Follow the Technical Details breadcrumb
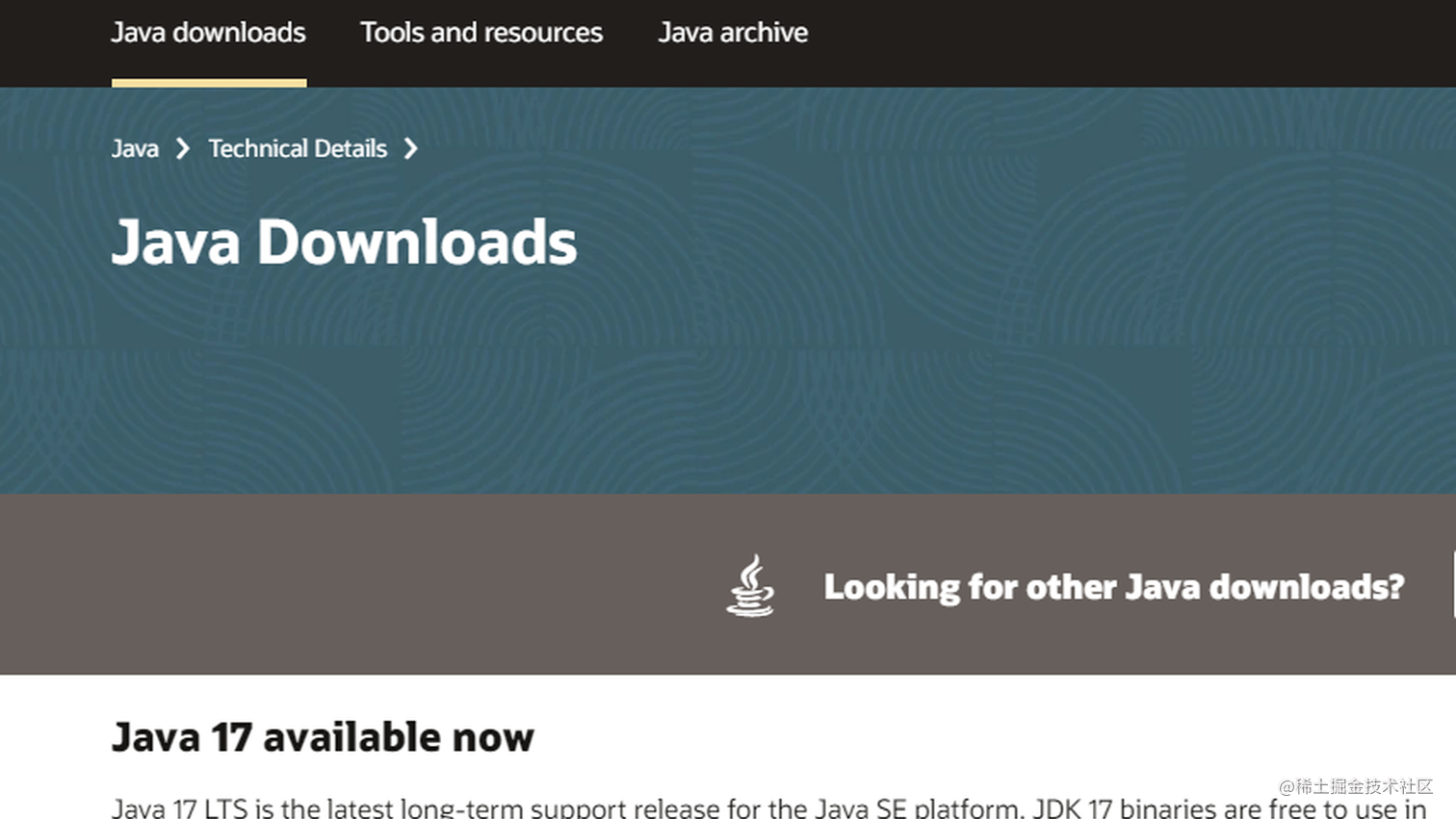1456x819 pixels. point(297,149)
